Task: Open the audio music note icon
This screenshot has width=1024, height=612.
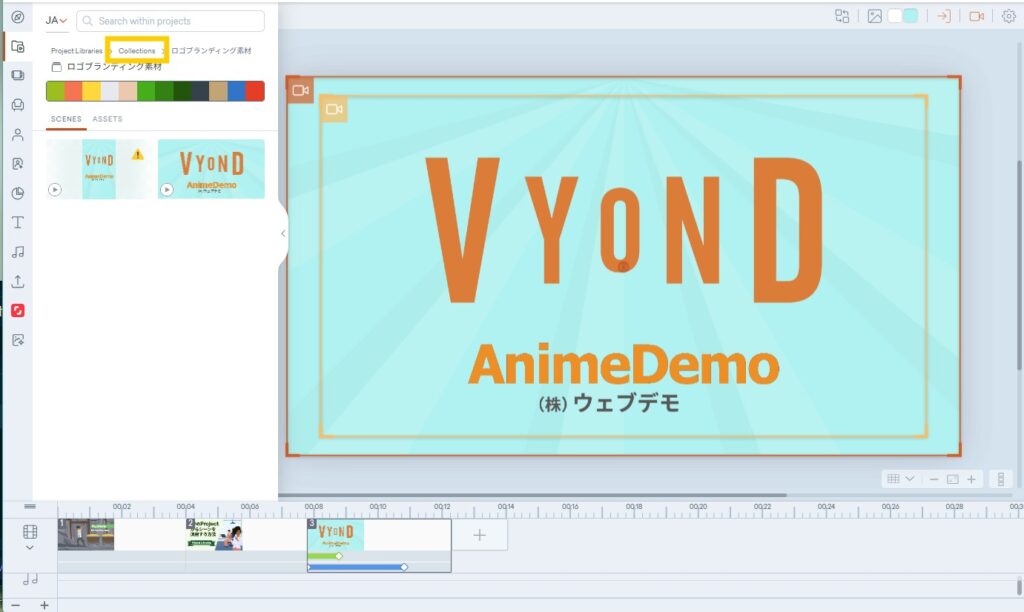Action: click(x=18, y=251)
